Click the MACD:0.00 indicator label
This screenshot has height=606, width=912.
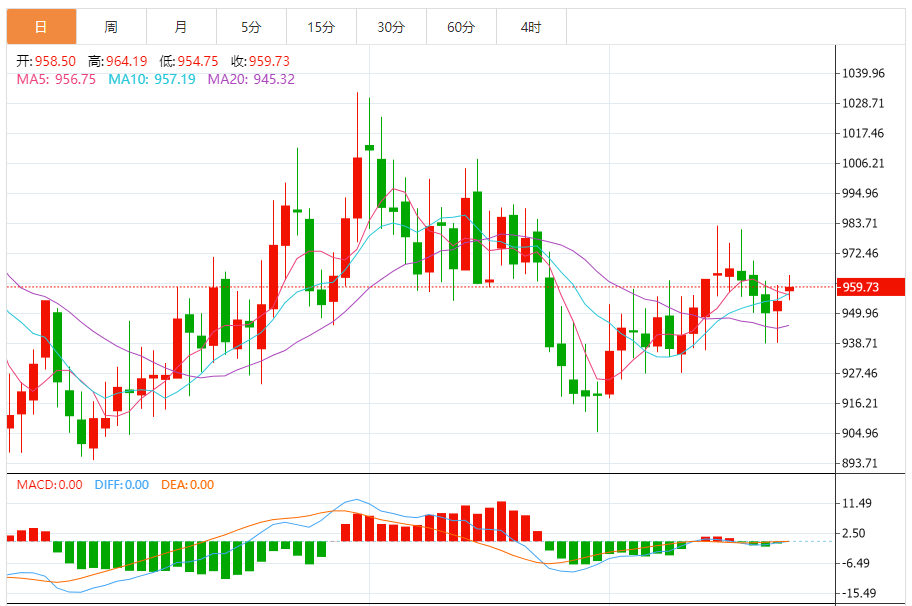click(x=49, y=484)
